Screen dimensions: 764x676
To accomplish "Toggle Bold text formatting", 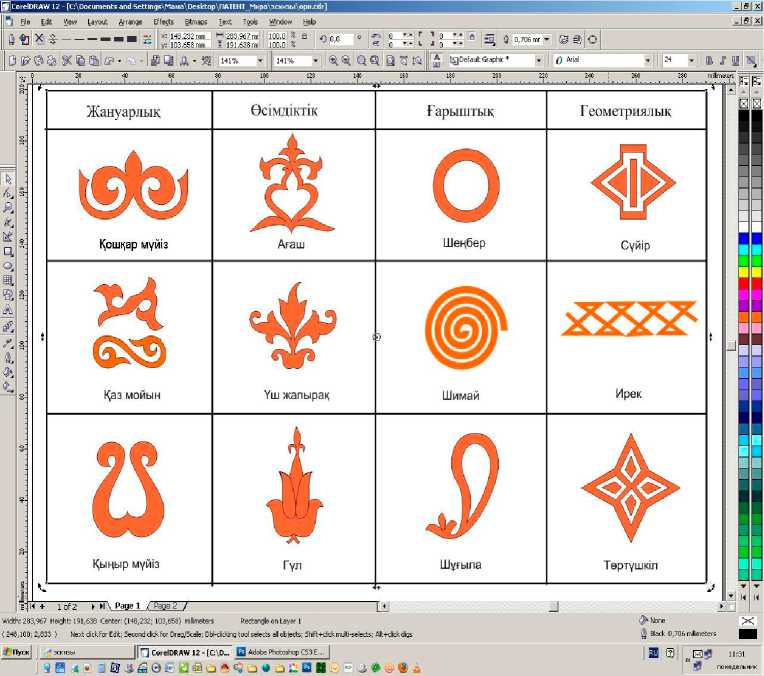I will click(x=709, y=60).
